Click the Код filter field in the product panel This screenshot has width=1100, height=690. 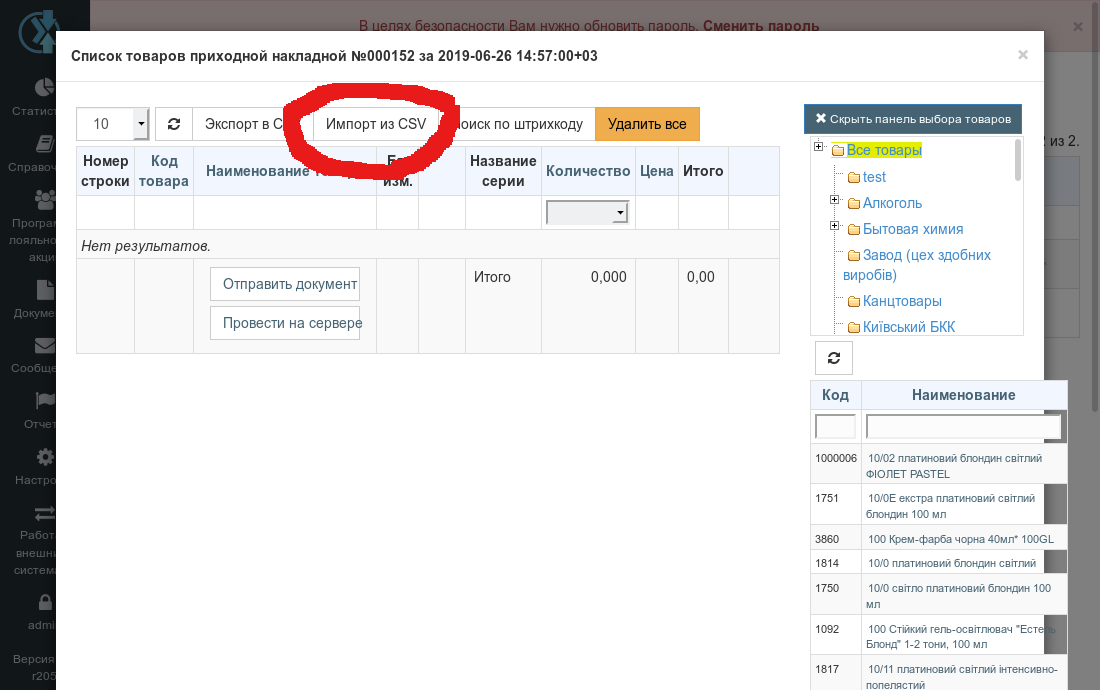[835, 426]
